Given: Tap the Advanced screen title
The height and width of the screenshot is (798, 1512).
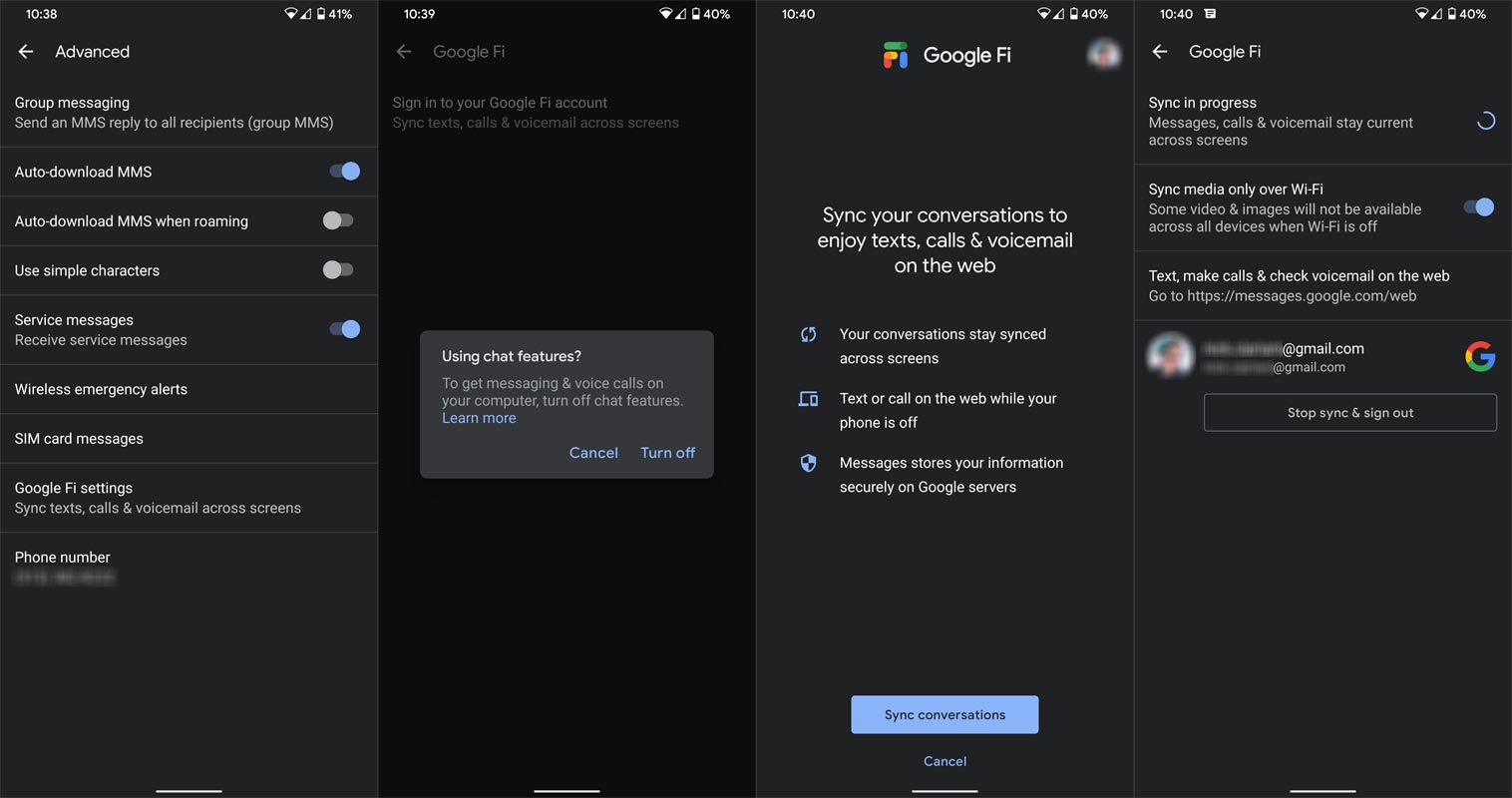Looking at the screenshot, I should coord(92,52).
